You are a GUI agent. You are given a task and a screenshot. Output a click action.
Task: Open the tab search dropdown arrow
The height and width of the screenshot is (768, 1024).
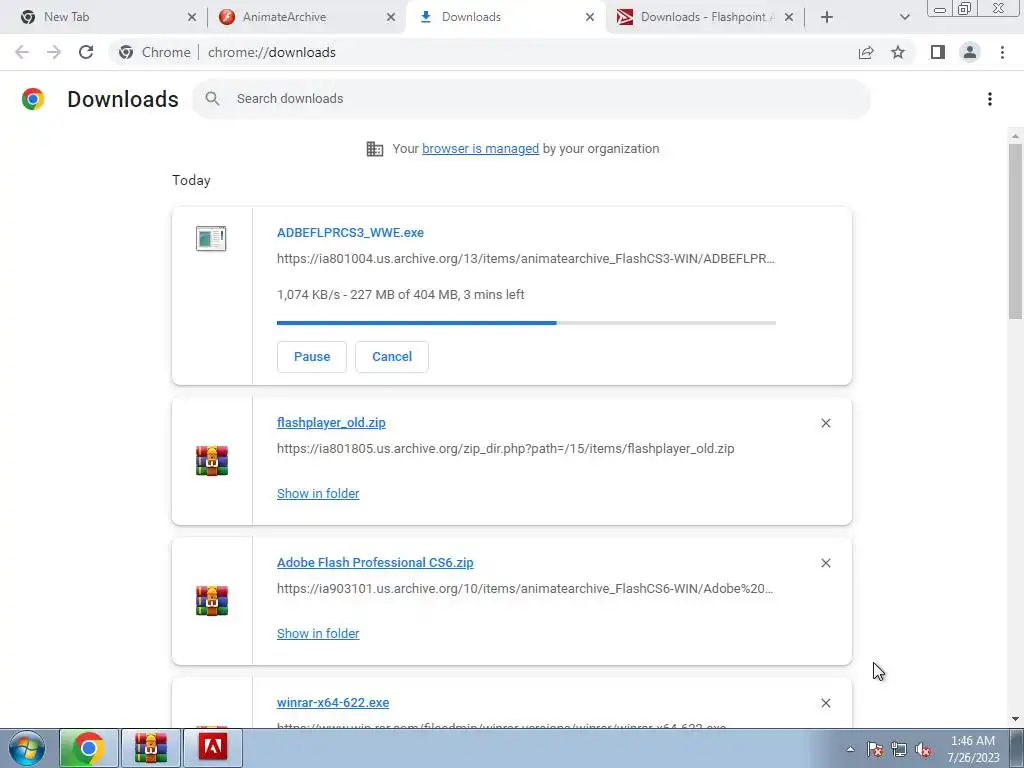(904, 17)
